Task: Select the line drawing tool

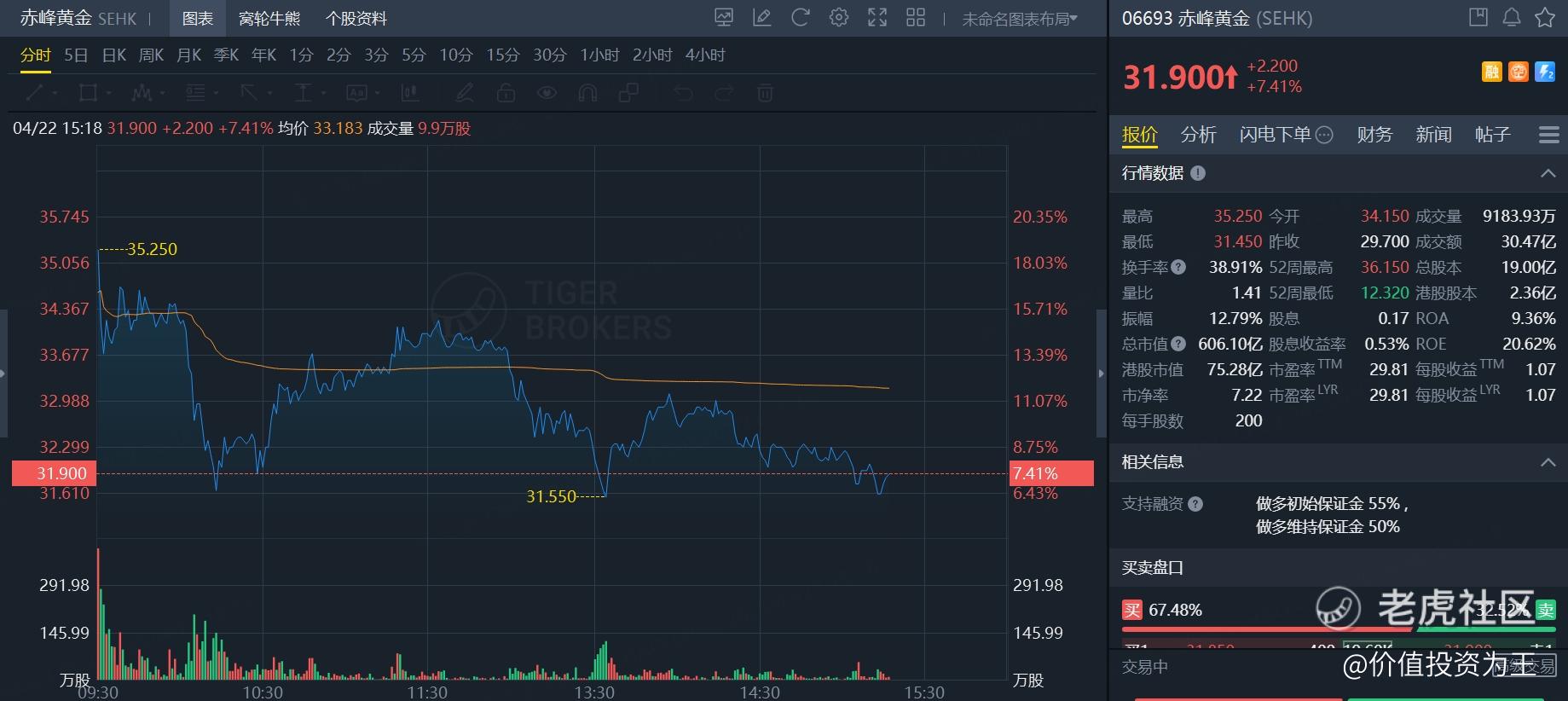Action: (35, 92)
